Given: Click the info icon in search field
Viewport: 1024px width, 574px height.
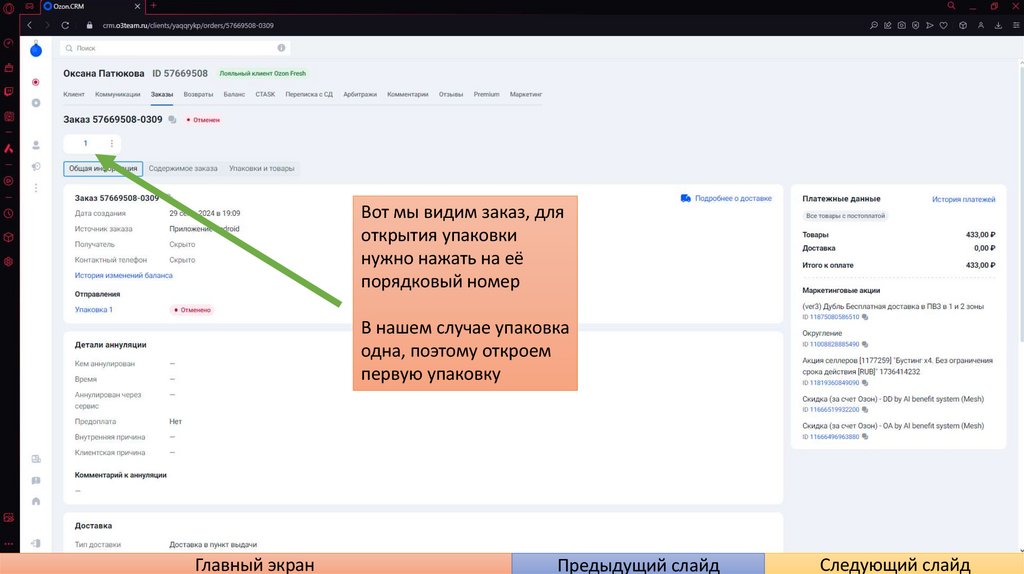Looking at the screenshot, I should coord(281,48).
